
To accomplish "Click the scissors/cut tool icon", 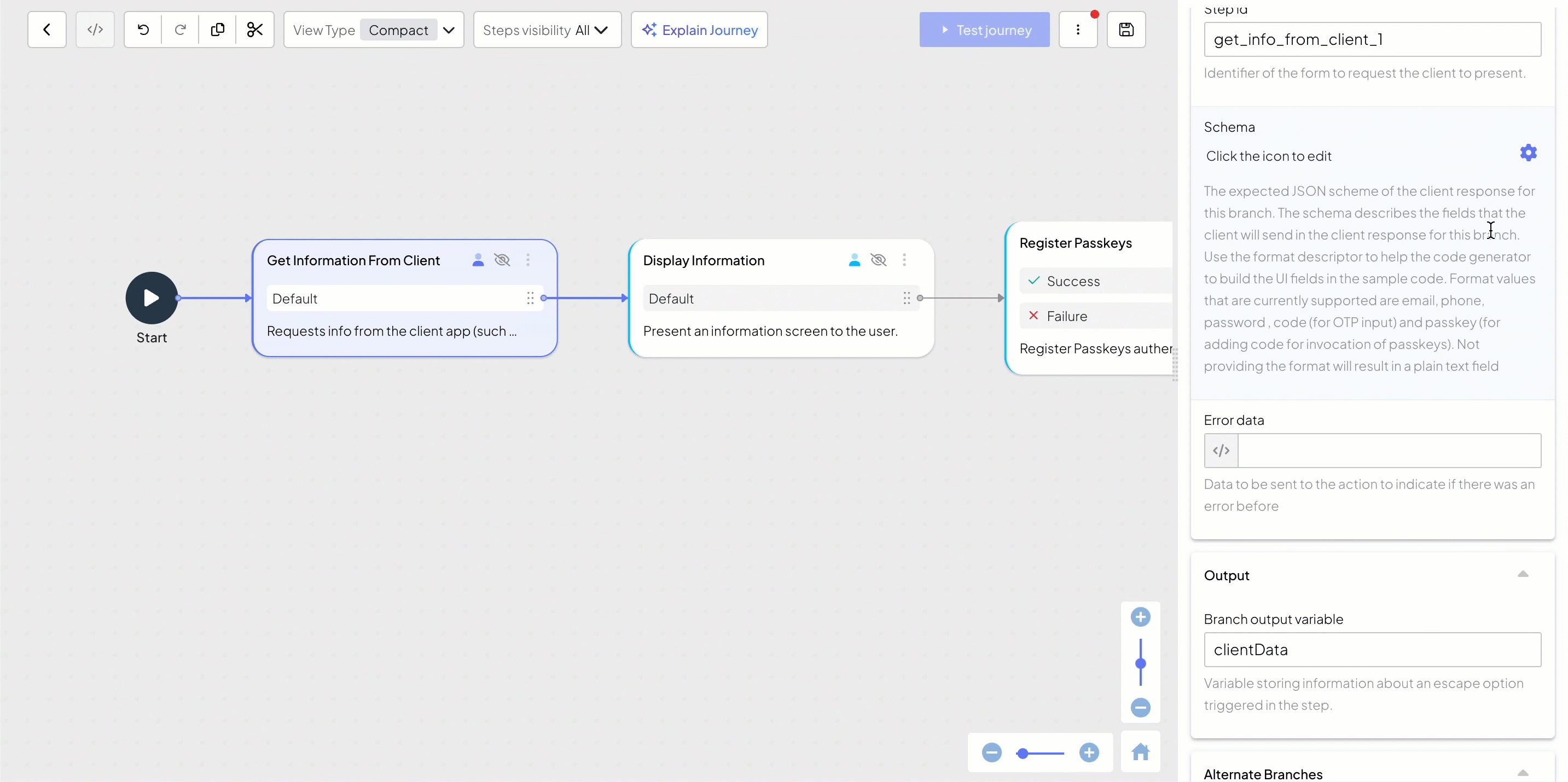I will pyautogui.click(x=254, y=29).
